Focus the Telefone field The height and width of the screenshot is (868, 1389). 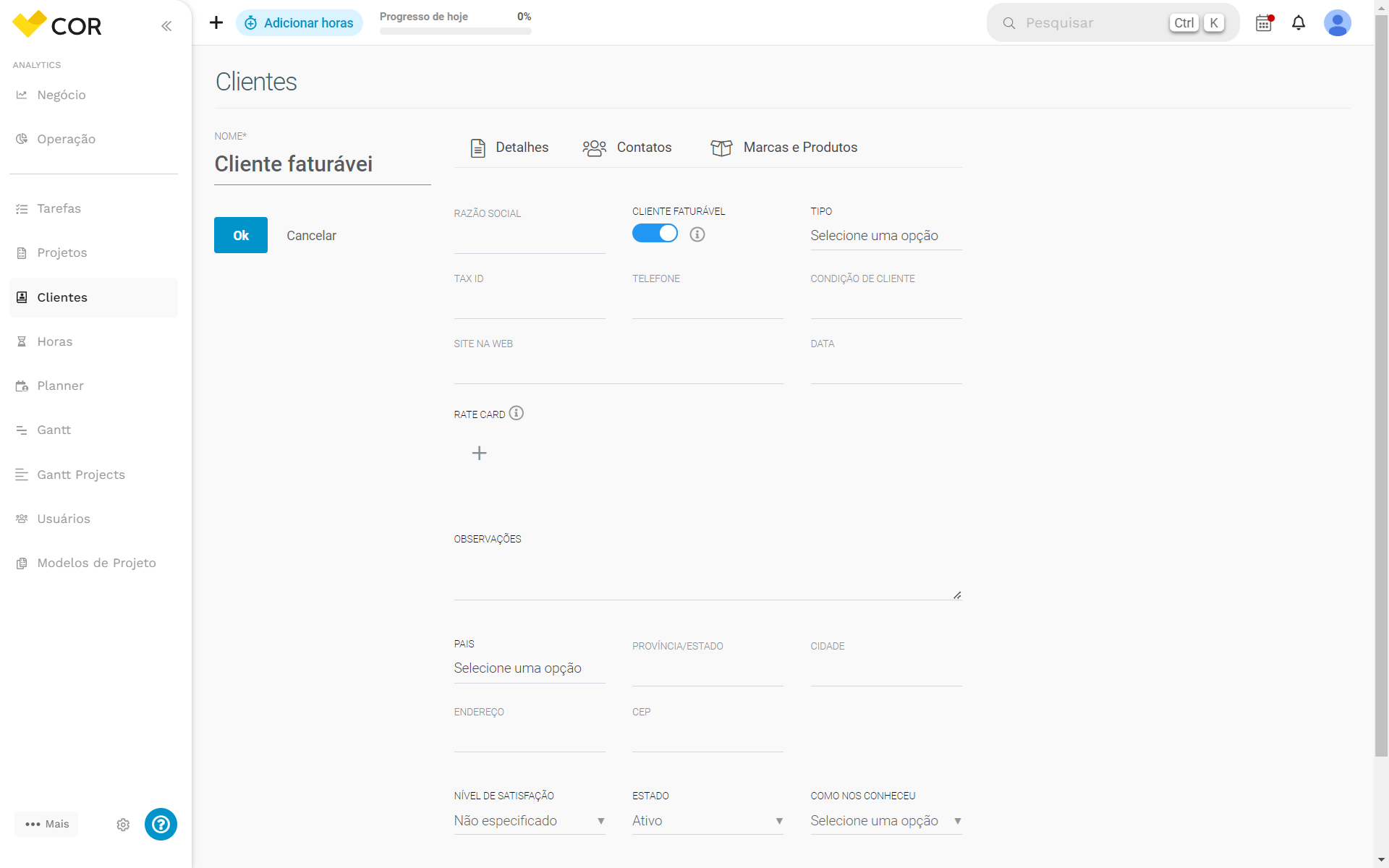click(708, 304)
